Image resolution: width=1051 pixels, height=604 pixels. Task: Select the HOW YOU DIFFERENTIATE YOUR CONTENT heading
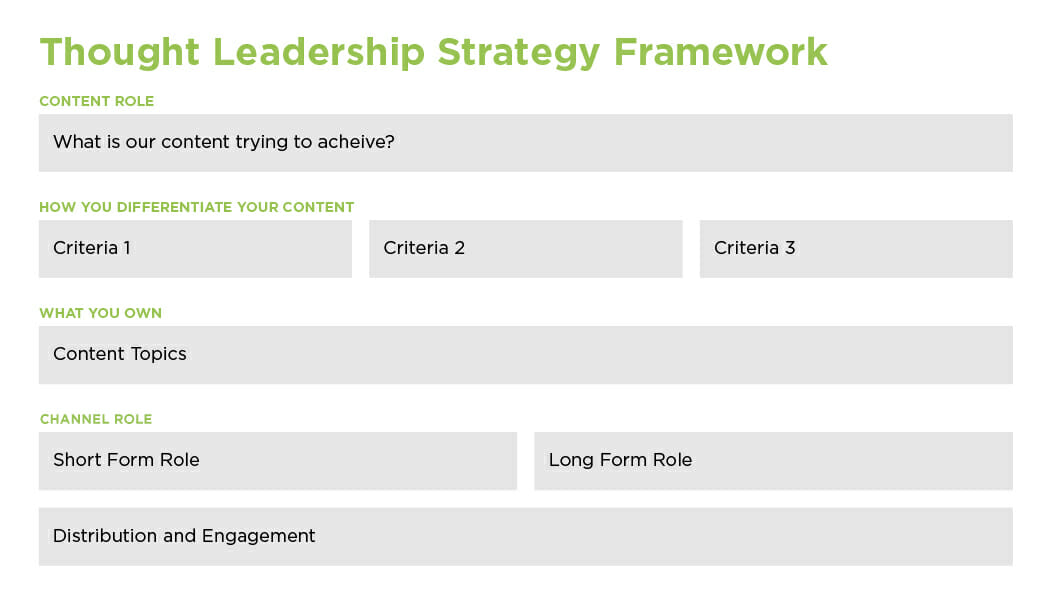(x=196, y=207)
